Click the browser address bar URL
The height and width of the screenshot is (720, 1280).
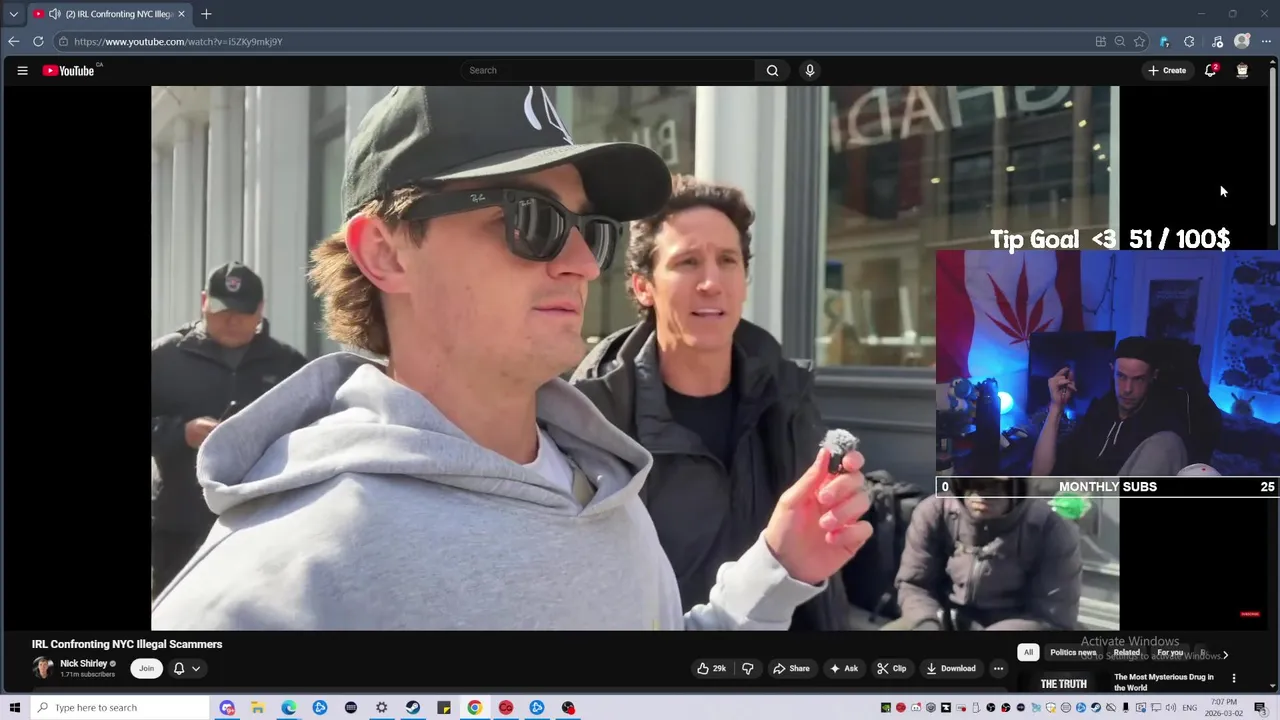pyautogui.click(x=178, y=41)
